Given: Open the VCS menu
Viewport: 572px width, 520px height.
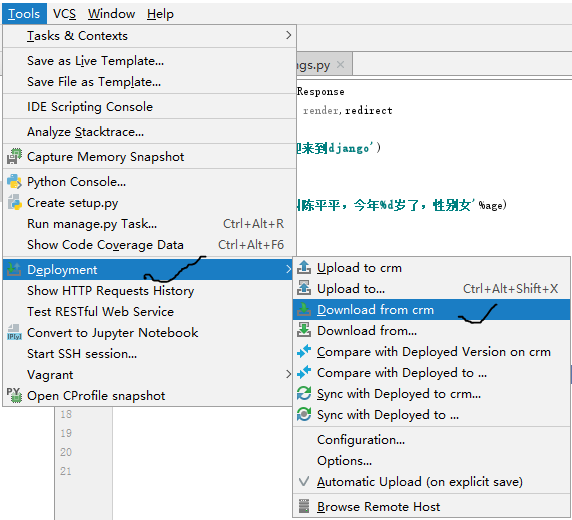Looking at the screenshot, I should [64, 14].
